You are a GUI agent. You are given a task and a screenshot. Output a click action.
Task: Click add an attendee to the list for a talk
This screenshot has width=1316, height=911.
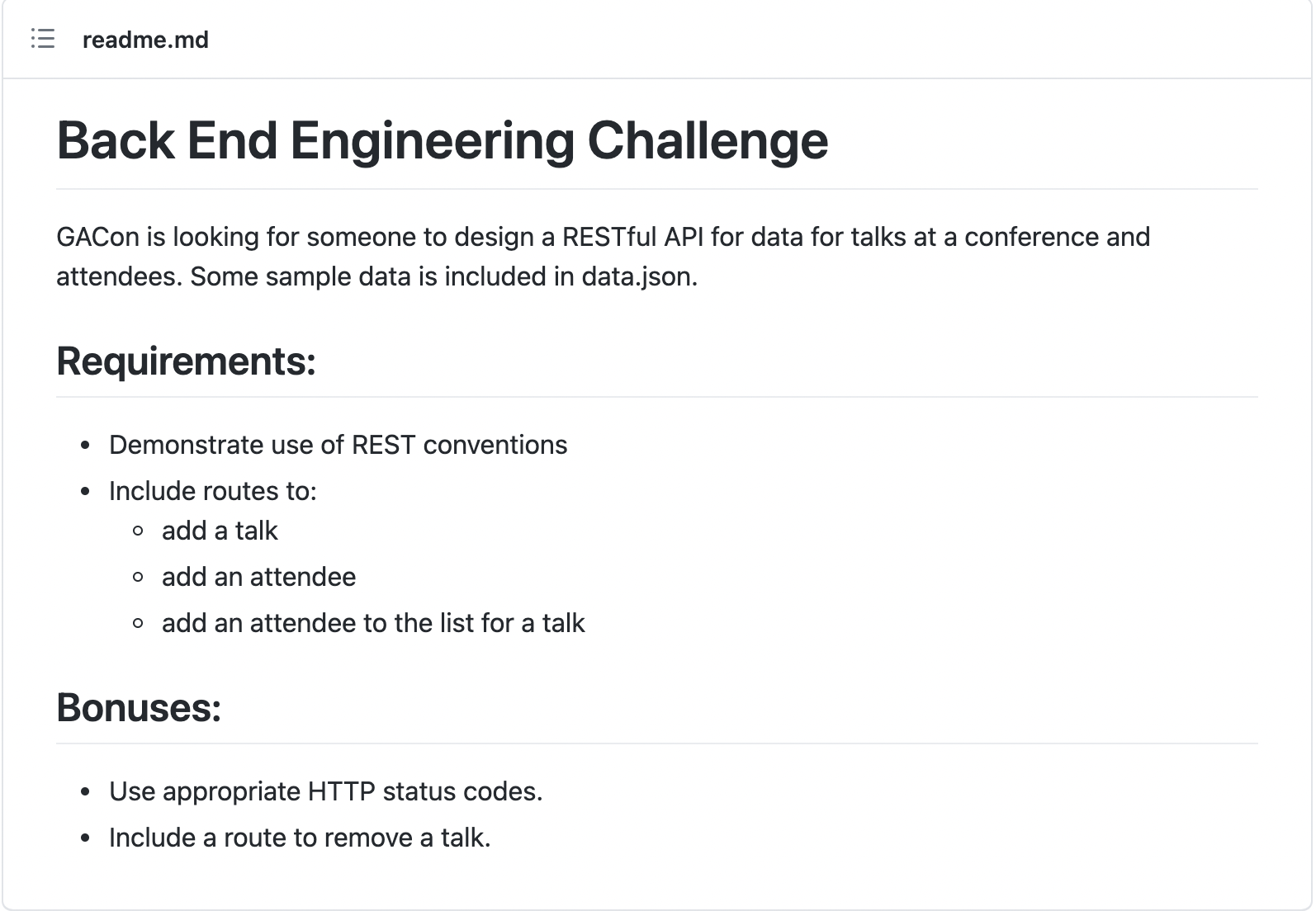point(373,623)
